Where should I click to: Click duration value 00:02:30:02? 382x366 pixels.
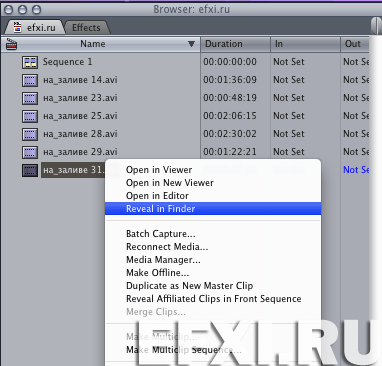pos(230,134)
